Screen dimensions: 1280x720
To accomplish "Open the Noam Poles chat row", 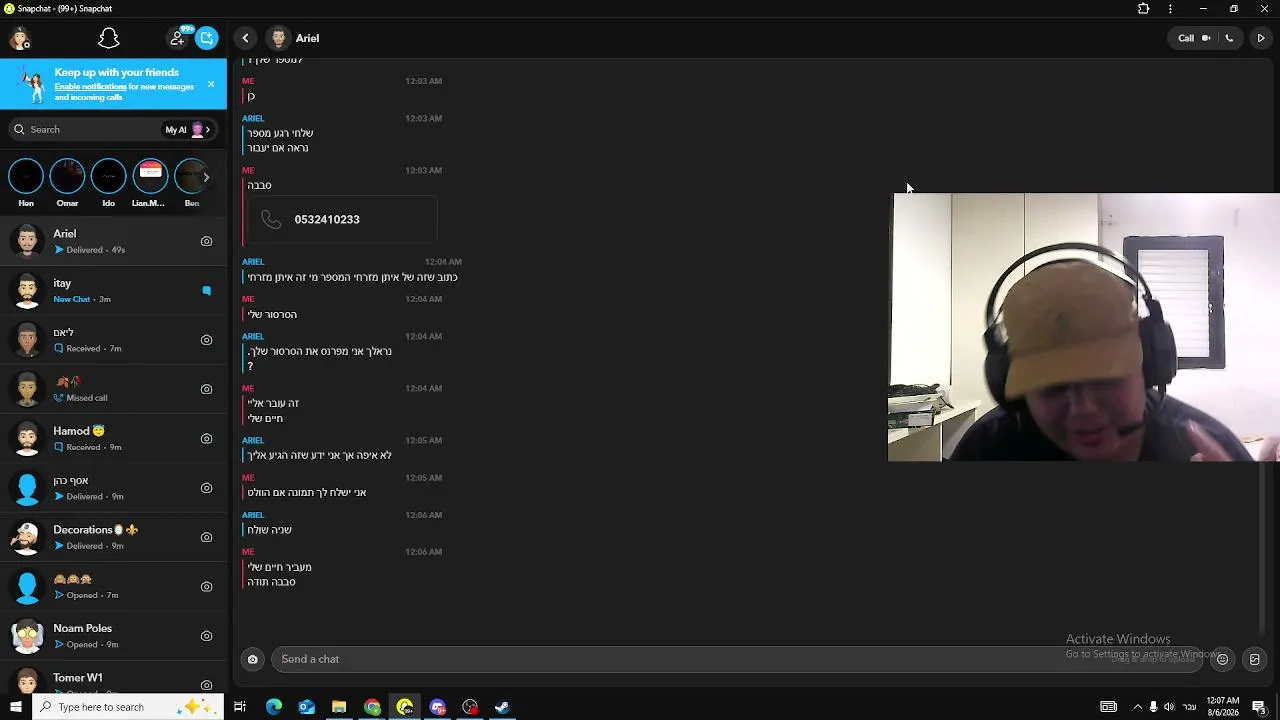I will [113, 636].
